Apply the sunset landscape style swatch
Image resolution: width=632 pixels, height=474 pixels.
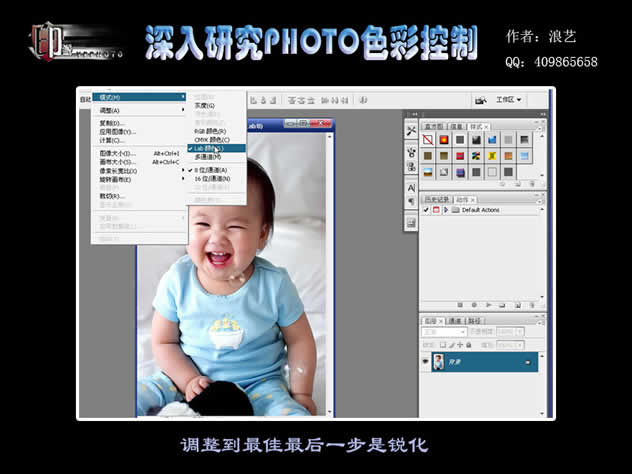tap(428, 172)
